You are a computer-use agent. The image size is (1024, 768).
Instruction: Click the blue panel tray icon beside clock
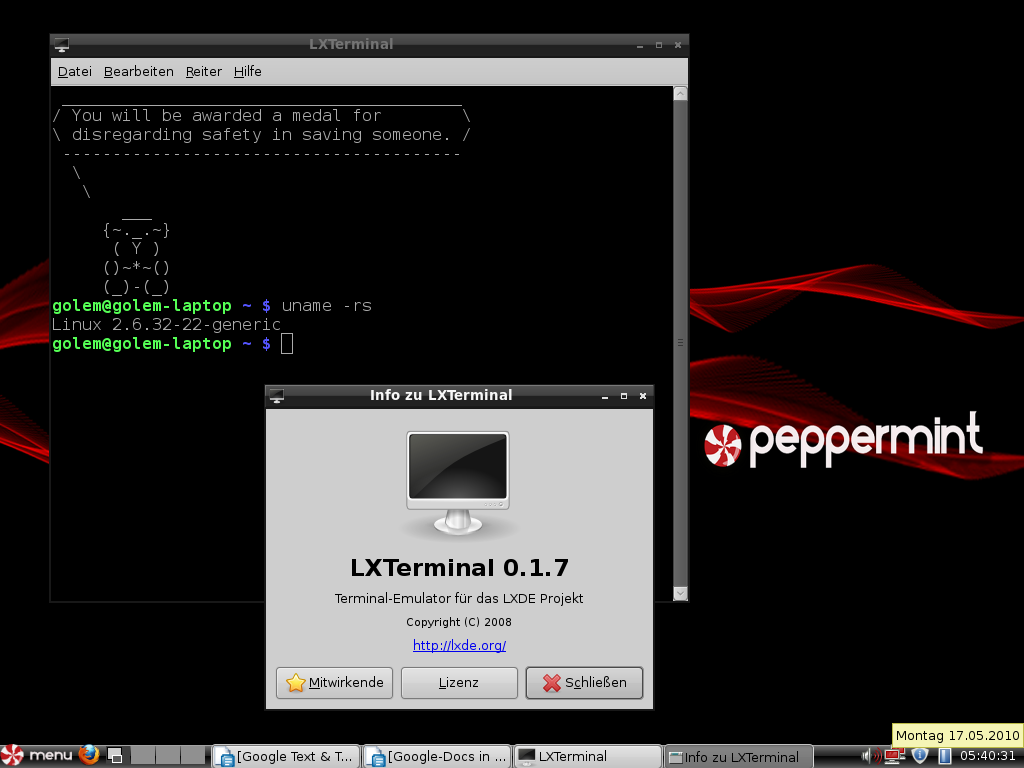944,755
